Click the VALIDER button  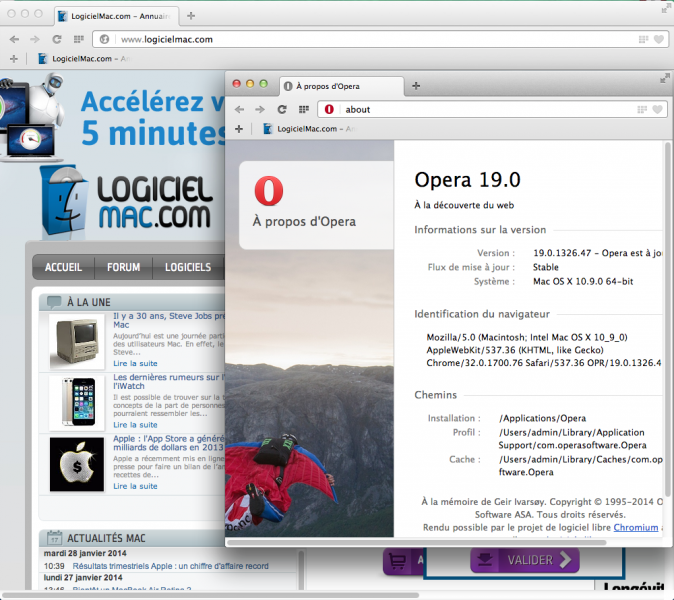525,560
